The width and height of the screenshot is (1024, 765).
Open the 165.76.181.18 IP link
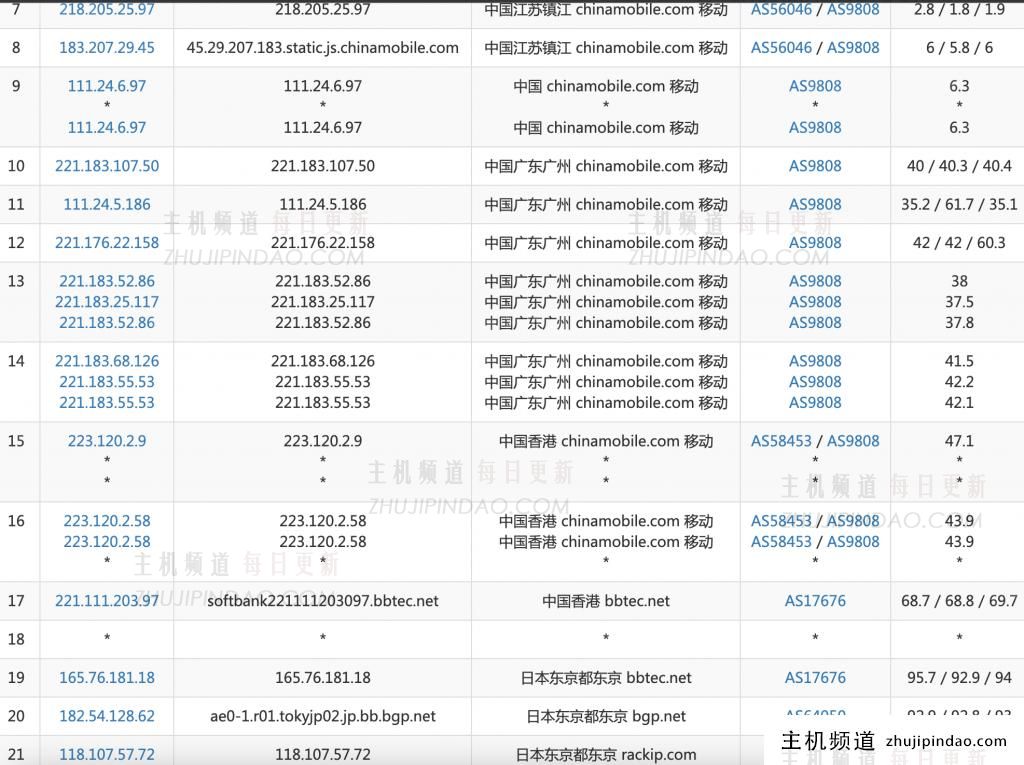point(107,678)
